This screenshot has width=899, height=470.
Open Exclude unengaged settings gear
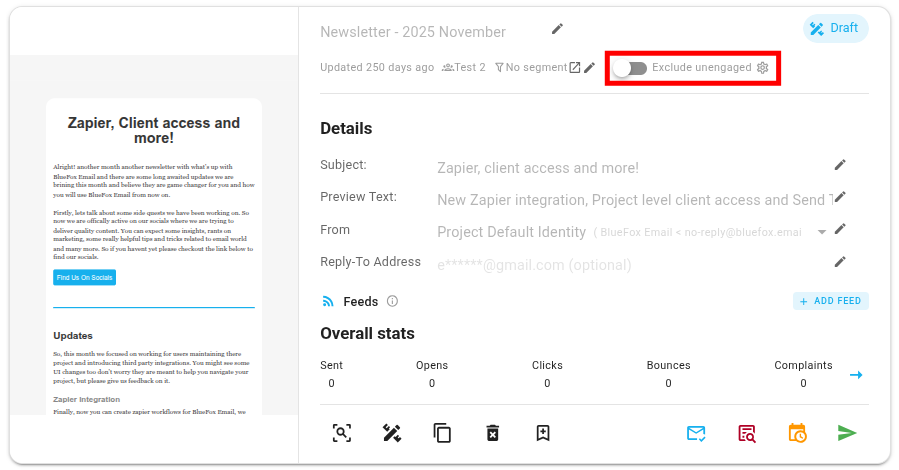pyautogui.click(x=763, y=68)
